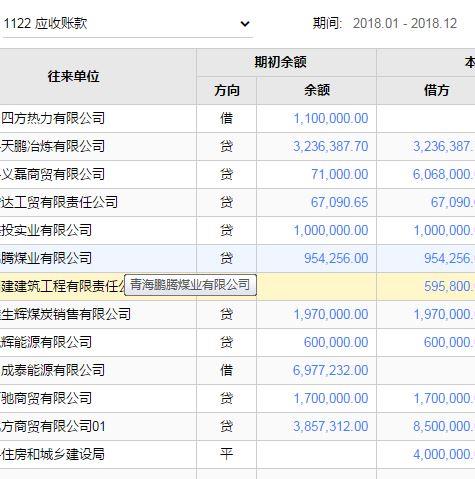The image size is (475, 479).
Task: Click 借 direction cell for 成泰能源有限公司
Action: coord(226,370)
